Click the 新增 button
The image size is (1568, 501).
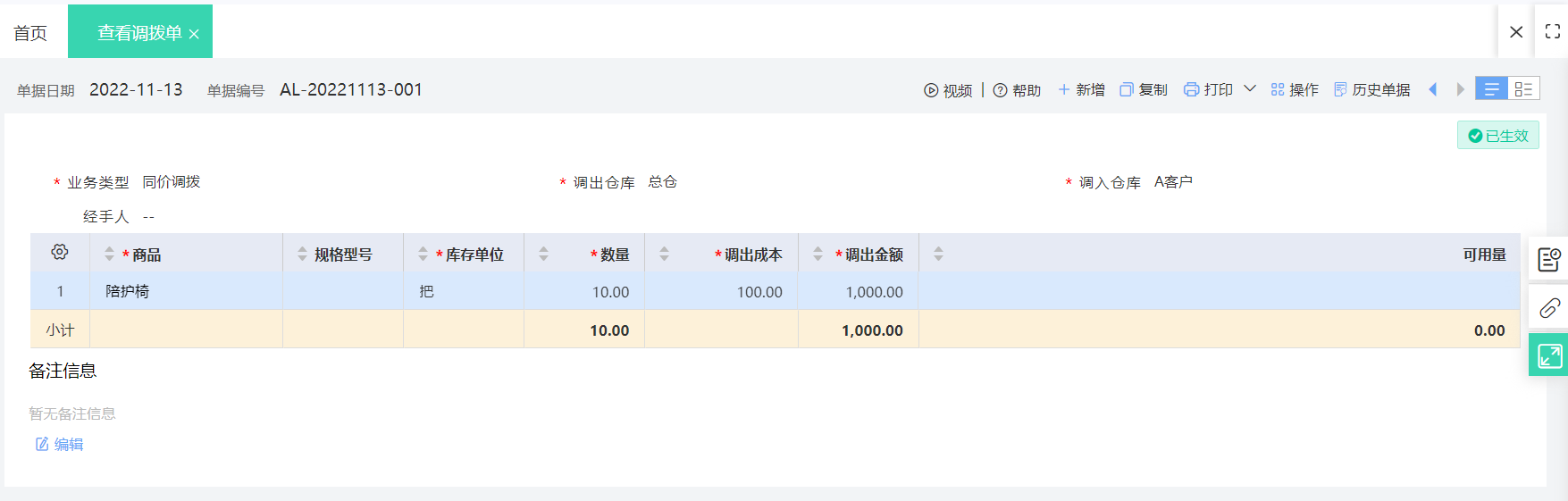pyautogui.click(x=1081, y=90)
